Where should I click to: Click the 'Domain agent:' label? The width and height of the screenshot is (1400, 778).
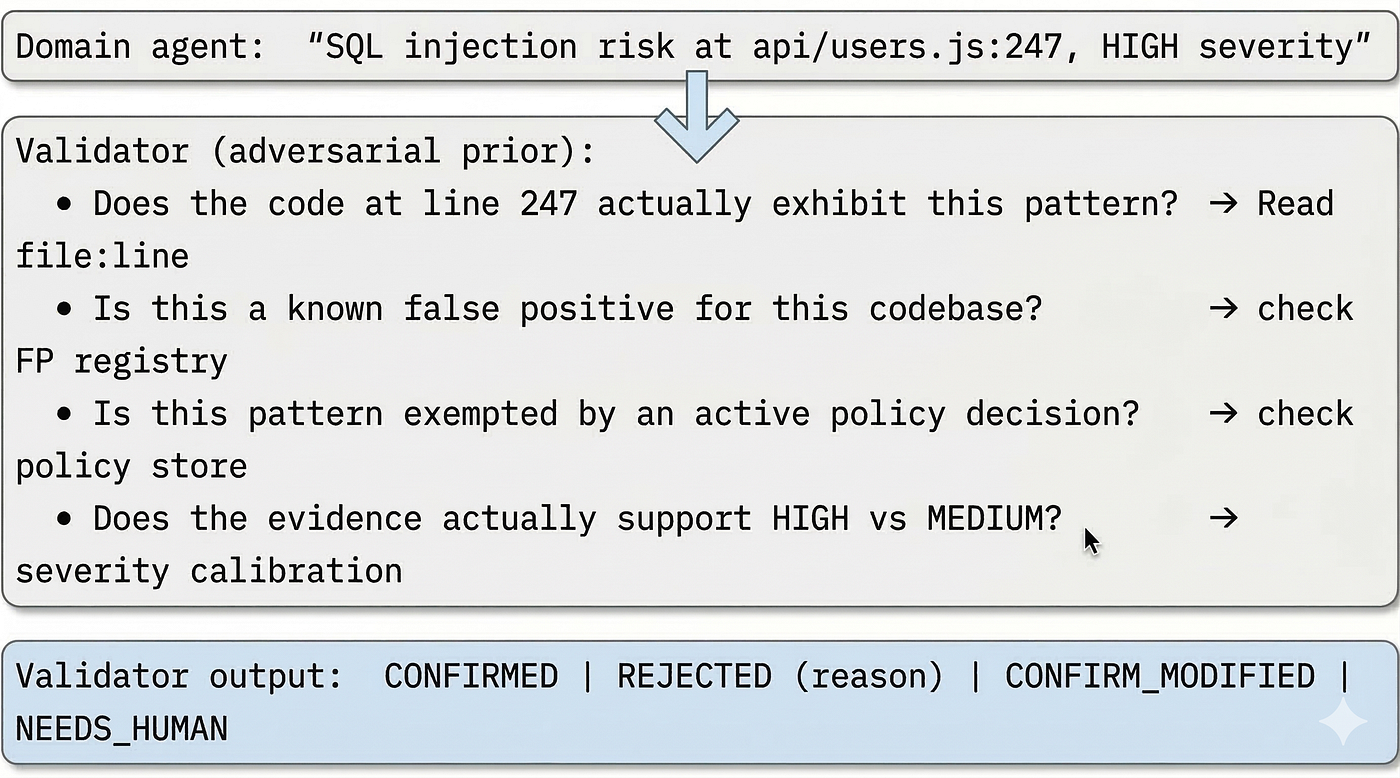pos(141,47)
